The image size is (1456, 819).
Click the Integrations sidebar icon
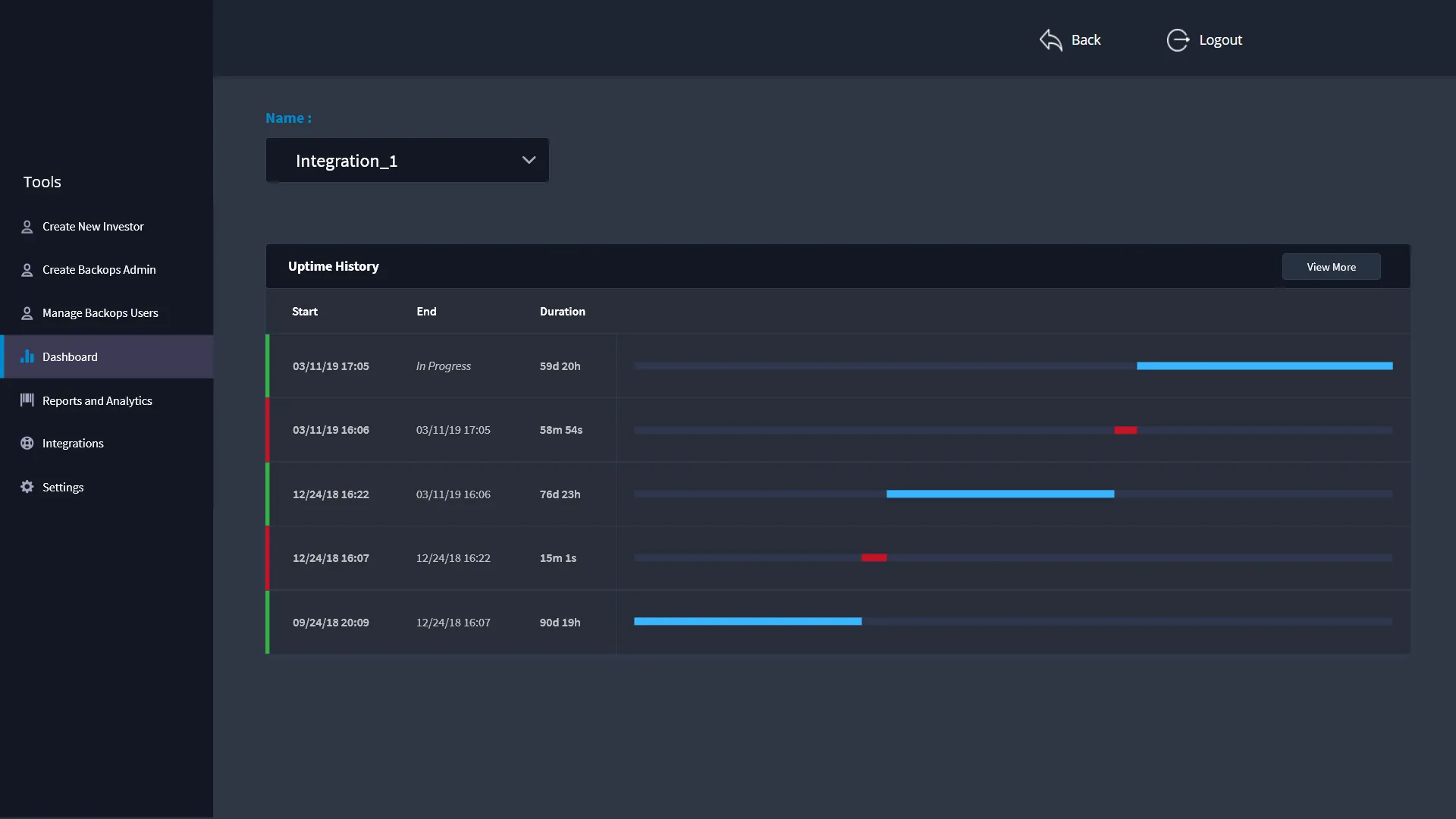click(27, 444)
